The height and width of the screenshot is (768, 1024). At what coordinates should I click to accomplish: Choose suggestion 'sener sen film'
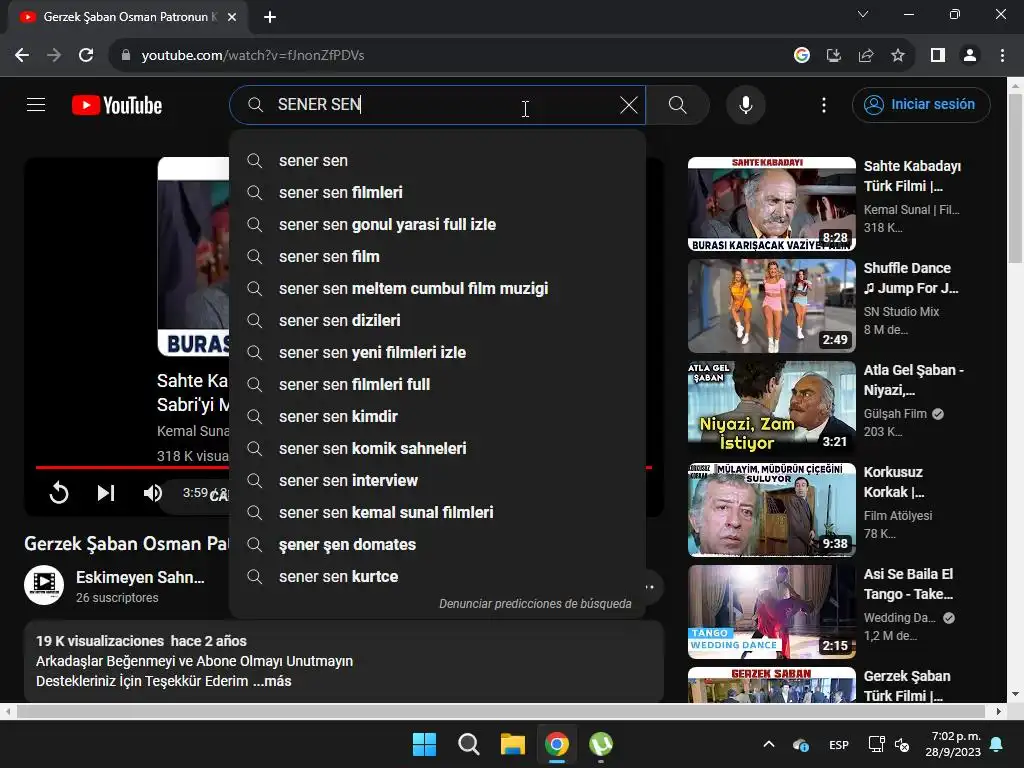point(438,257)
